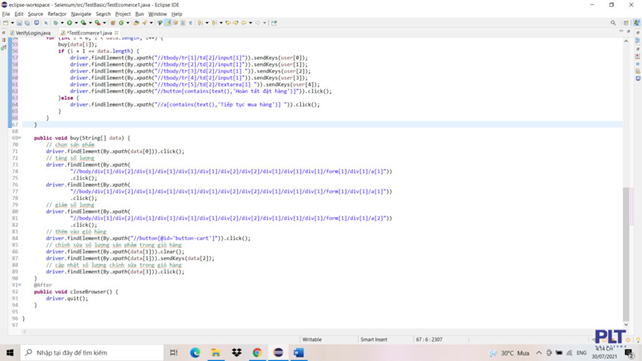Open Word from the taskbar

point(299,352)
